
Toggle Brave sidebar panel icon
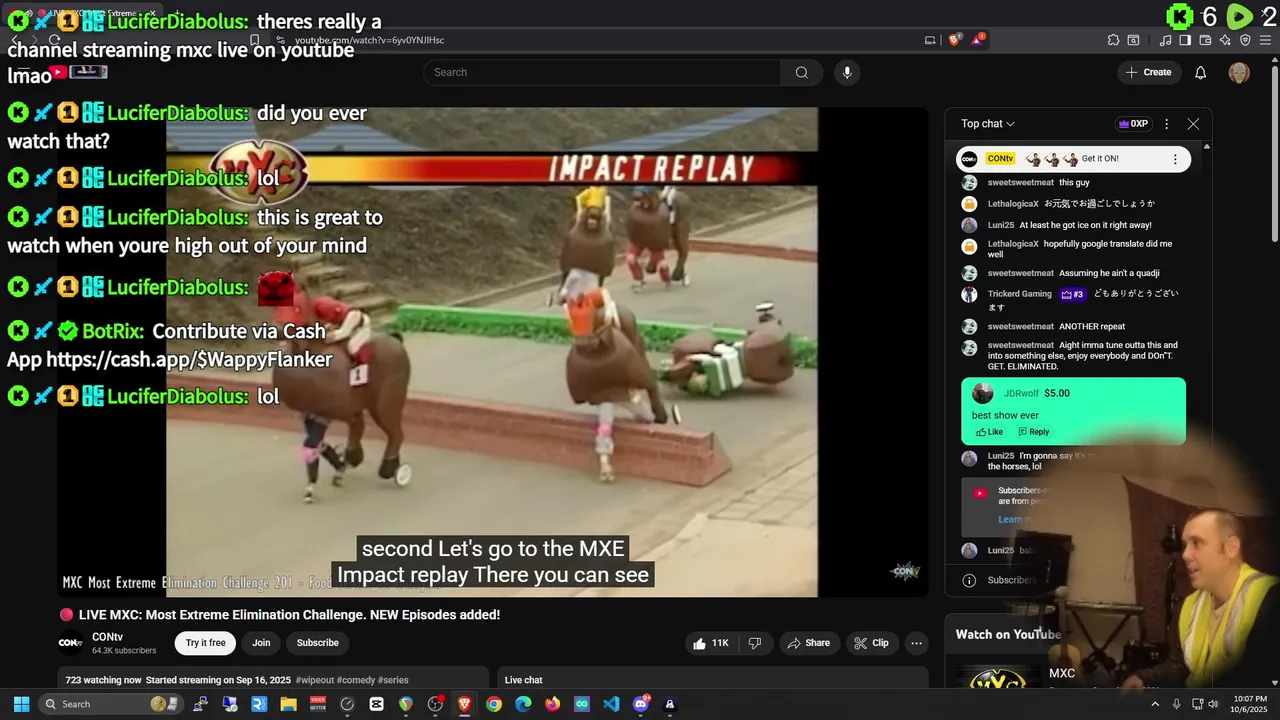tap(1185, 40)
